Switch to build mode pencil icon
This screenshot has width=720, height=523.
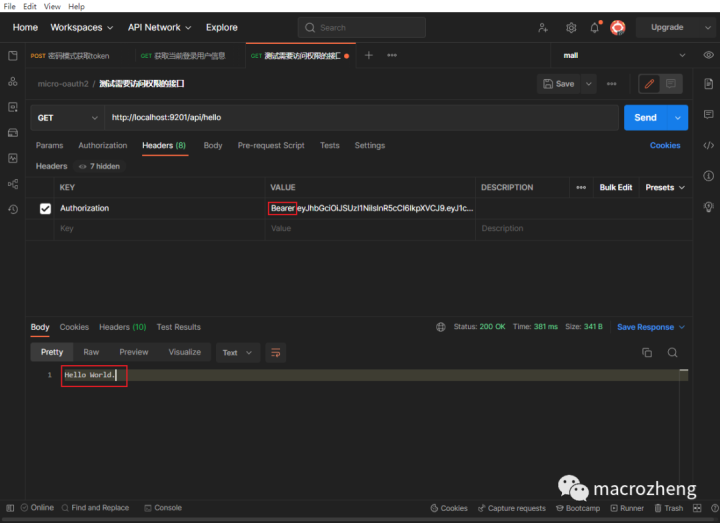pos(649,84)
